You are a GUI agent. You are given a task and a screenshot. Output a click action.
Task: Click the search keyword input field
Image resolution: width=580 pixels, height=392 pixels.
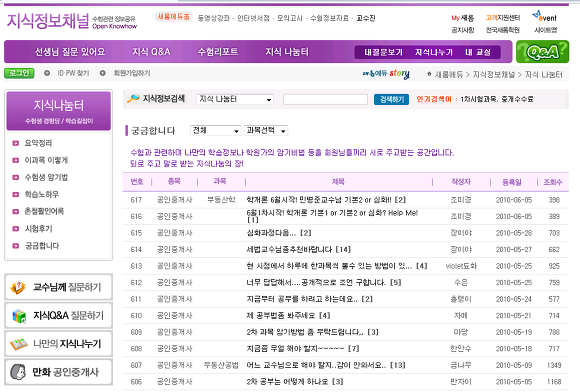[x=325, y=99]
